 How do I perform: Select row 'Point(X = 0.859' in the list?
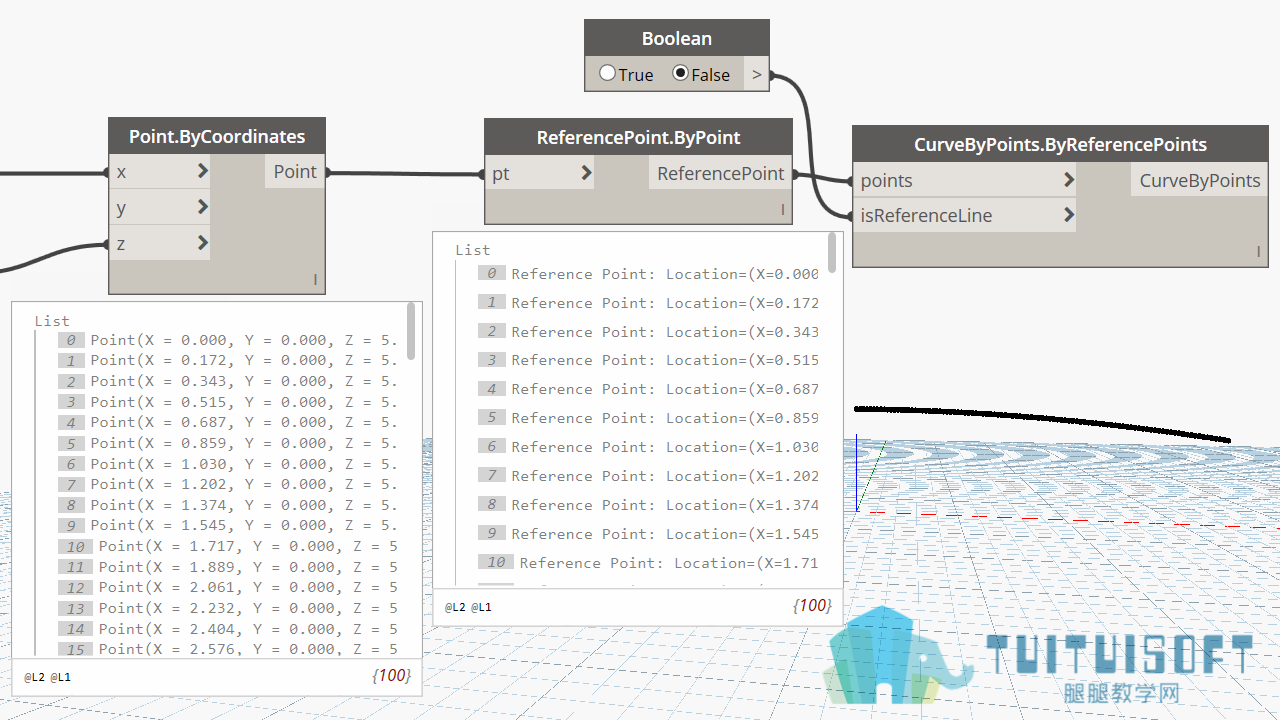tap(227, 443)
